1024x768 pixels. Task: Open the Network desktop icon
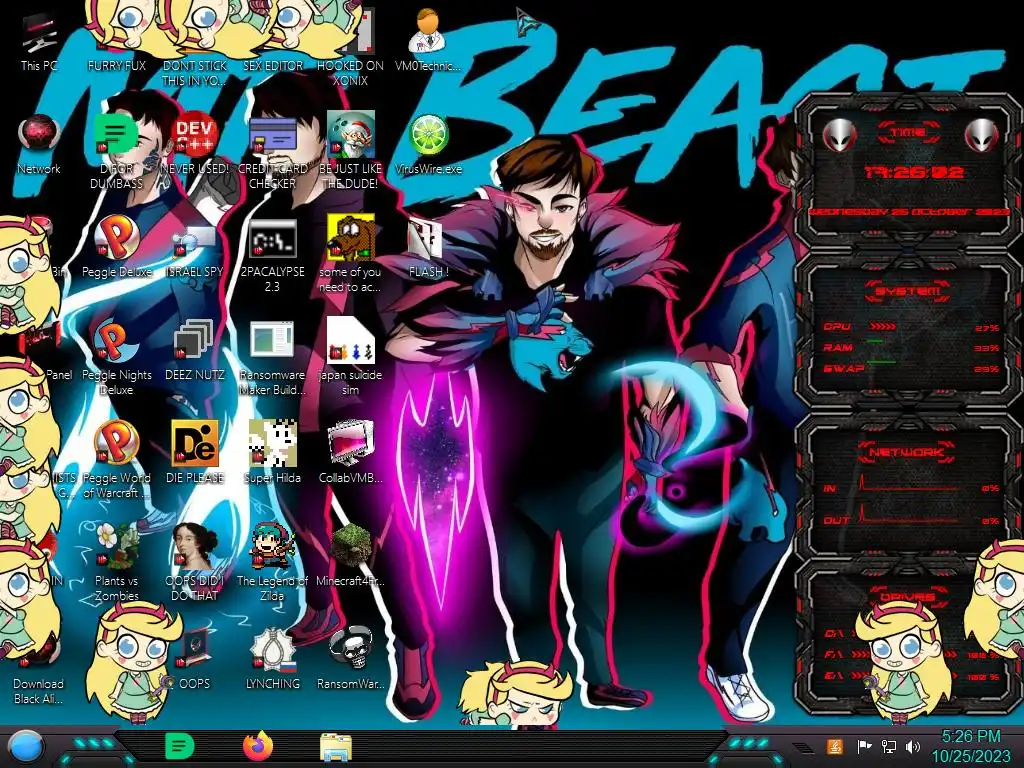(39, 145)
